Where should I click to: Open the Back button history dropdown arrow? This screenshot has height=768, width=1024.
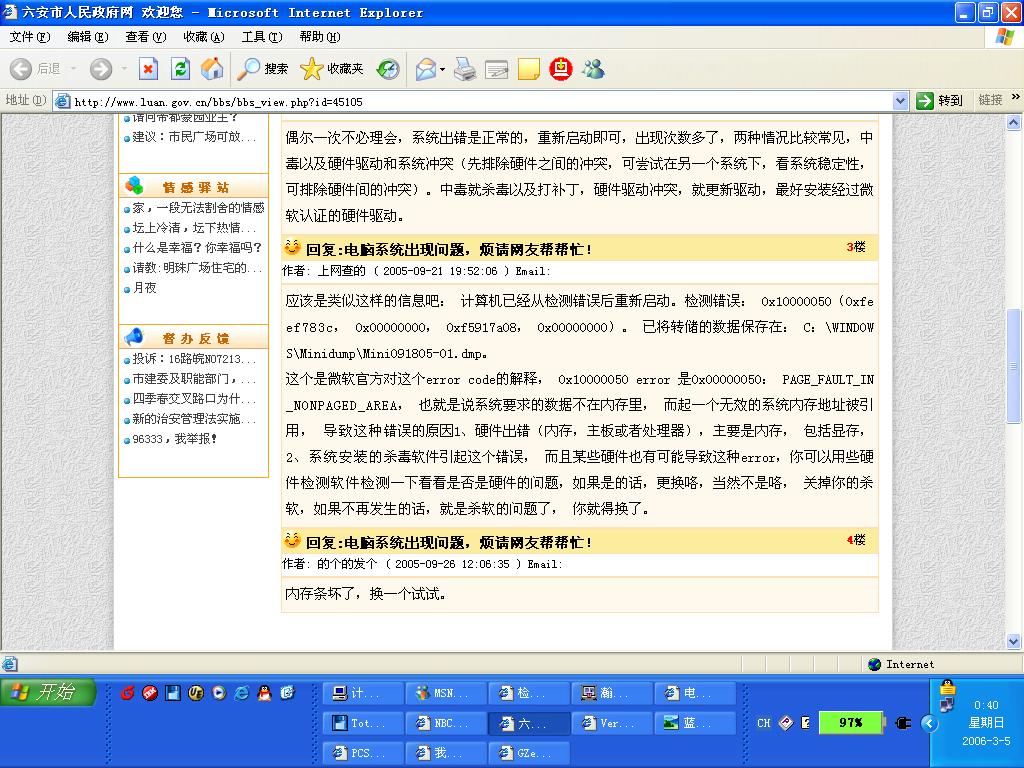click(72, 69)
